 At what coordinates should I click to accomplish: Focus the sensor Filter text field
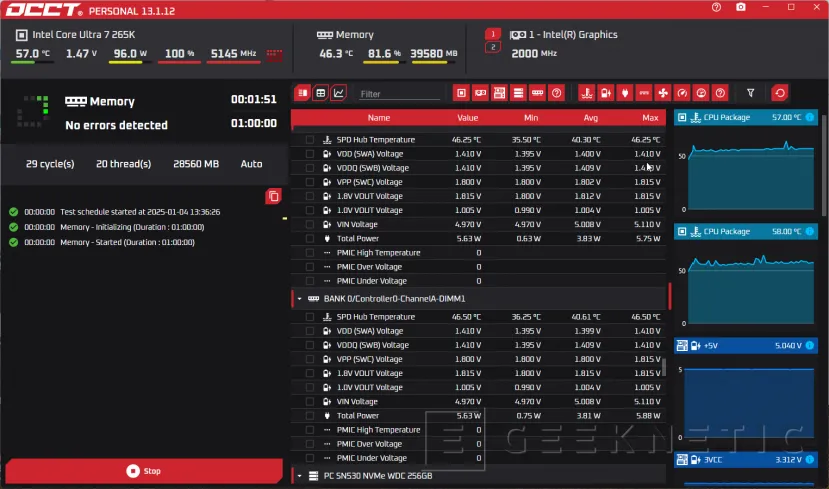coord(399,94)
